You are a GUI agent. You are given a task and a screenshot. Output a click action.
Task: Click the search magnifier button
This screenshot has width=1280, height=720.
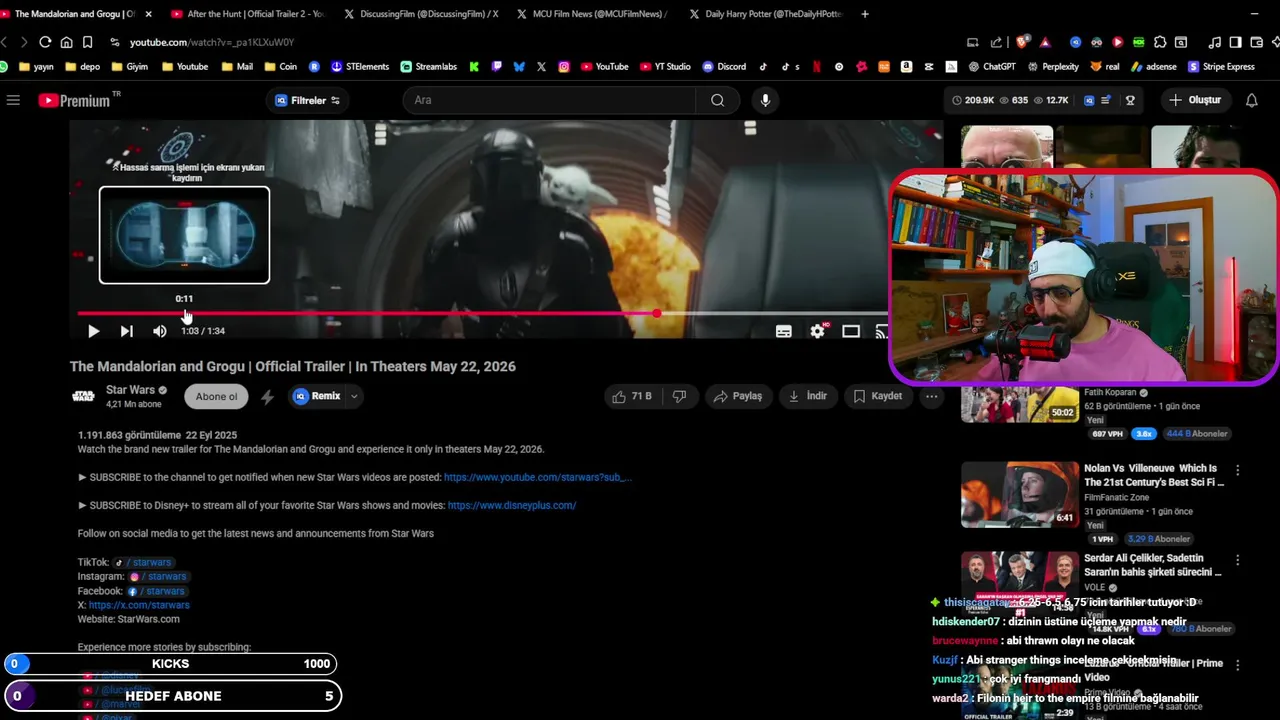(717, 100)
